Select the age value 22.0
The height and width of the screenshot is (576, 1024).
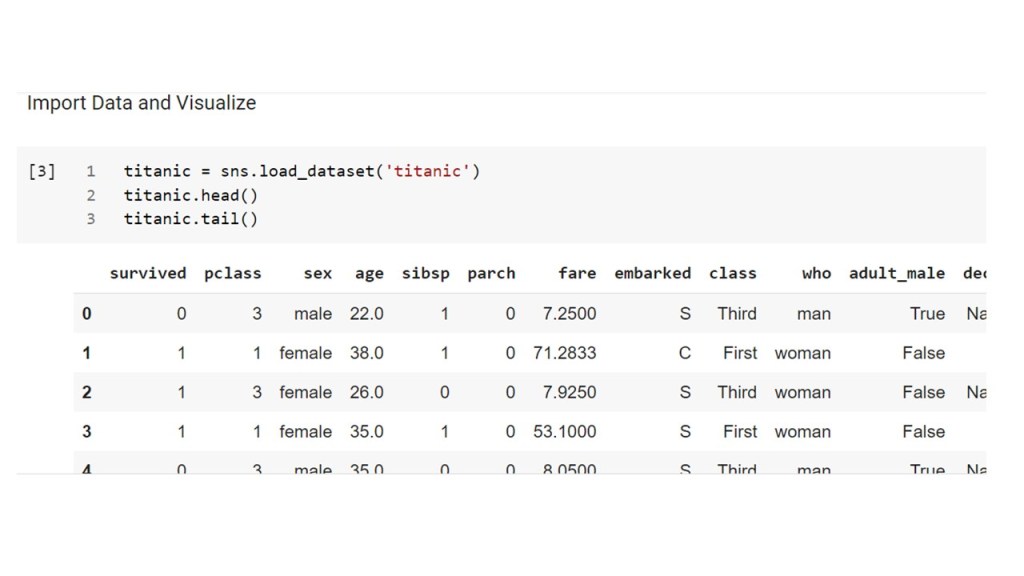tap(366, 314)
